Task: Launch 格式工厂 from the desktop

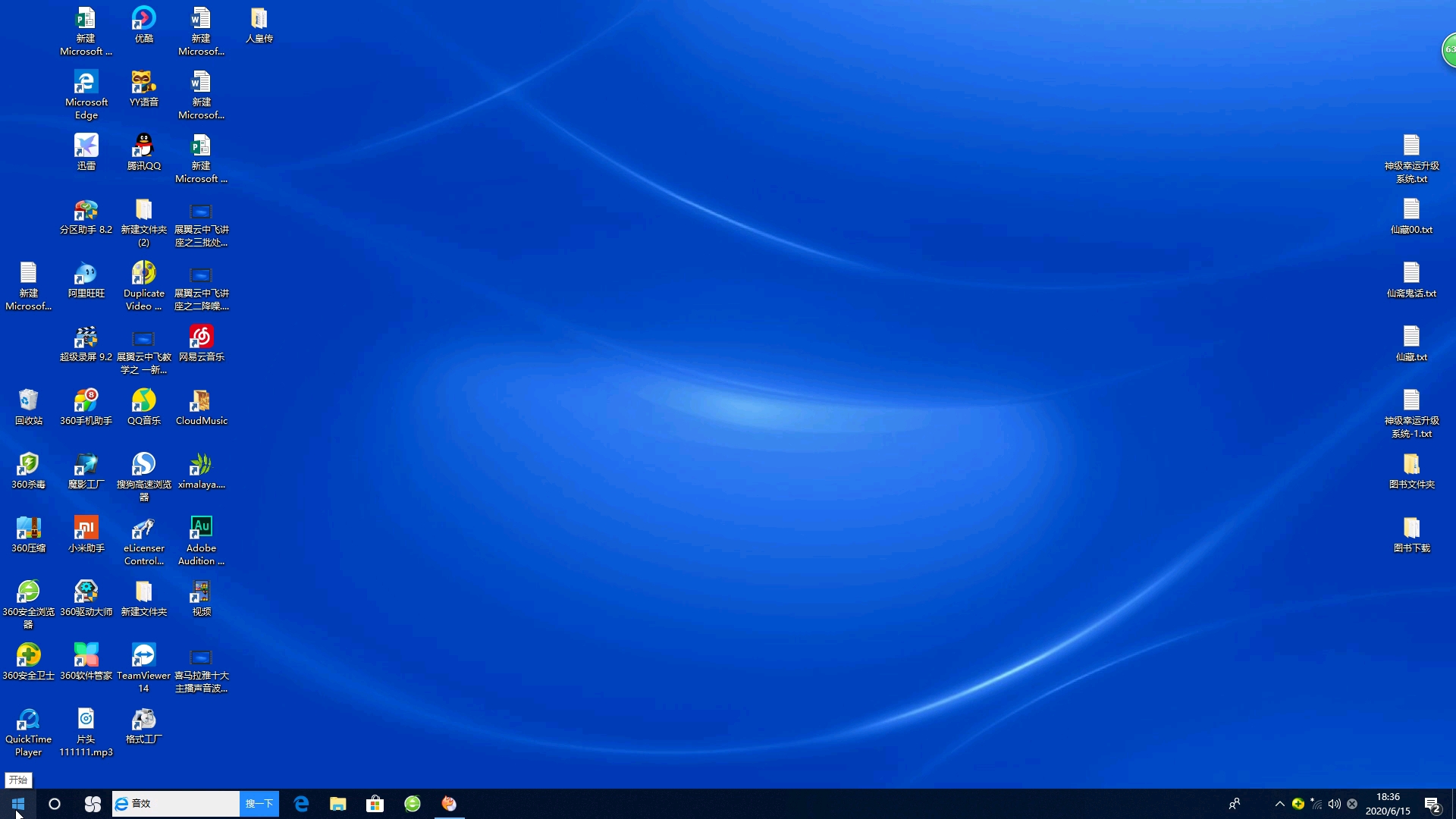Action: 143,725
